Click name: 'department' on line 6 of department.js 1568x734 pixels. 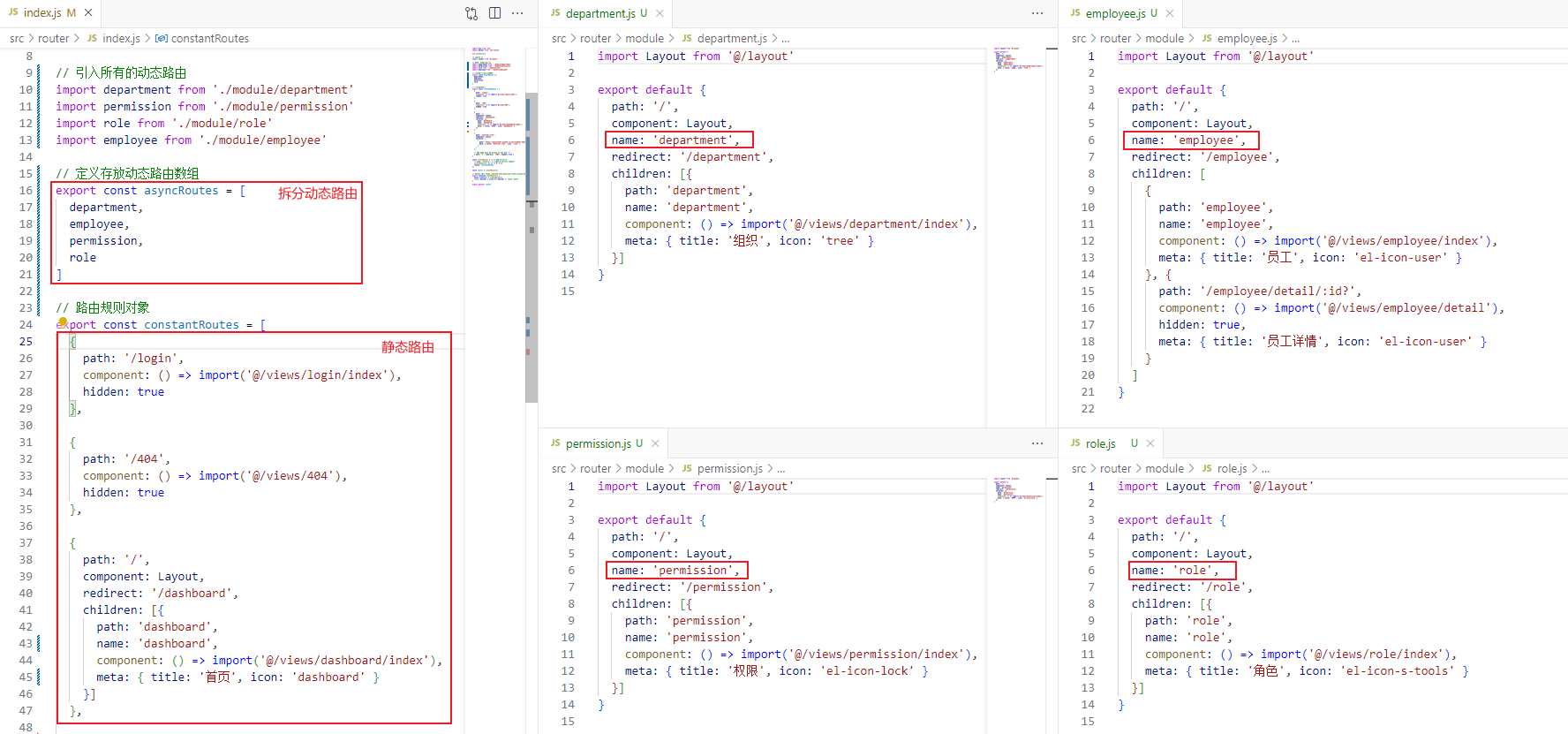(x=675, y=140)
